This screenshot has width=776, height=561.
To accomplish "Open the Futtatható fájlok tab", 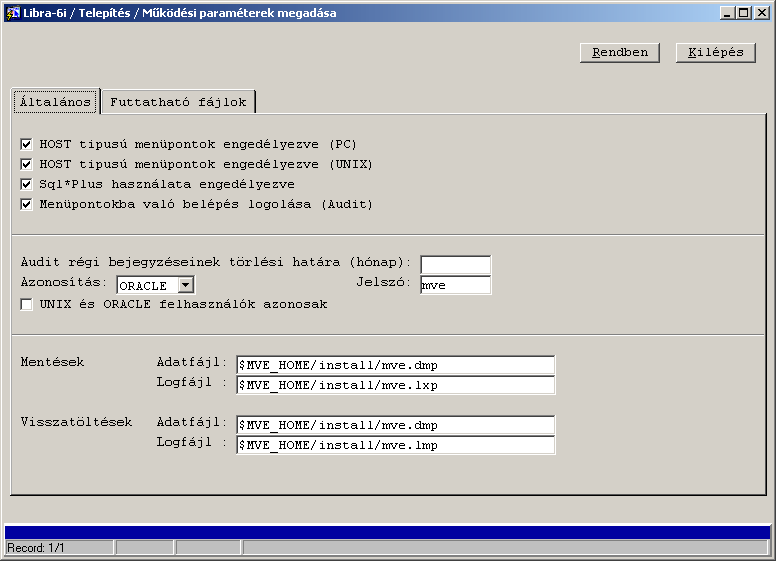I will pos(178,102).
